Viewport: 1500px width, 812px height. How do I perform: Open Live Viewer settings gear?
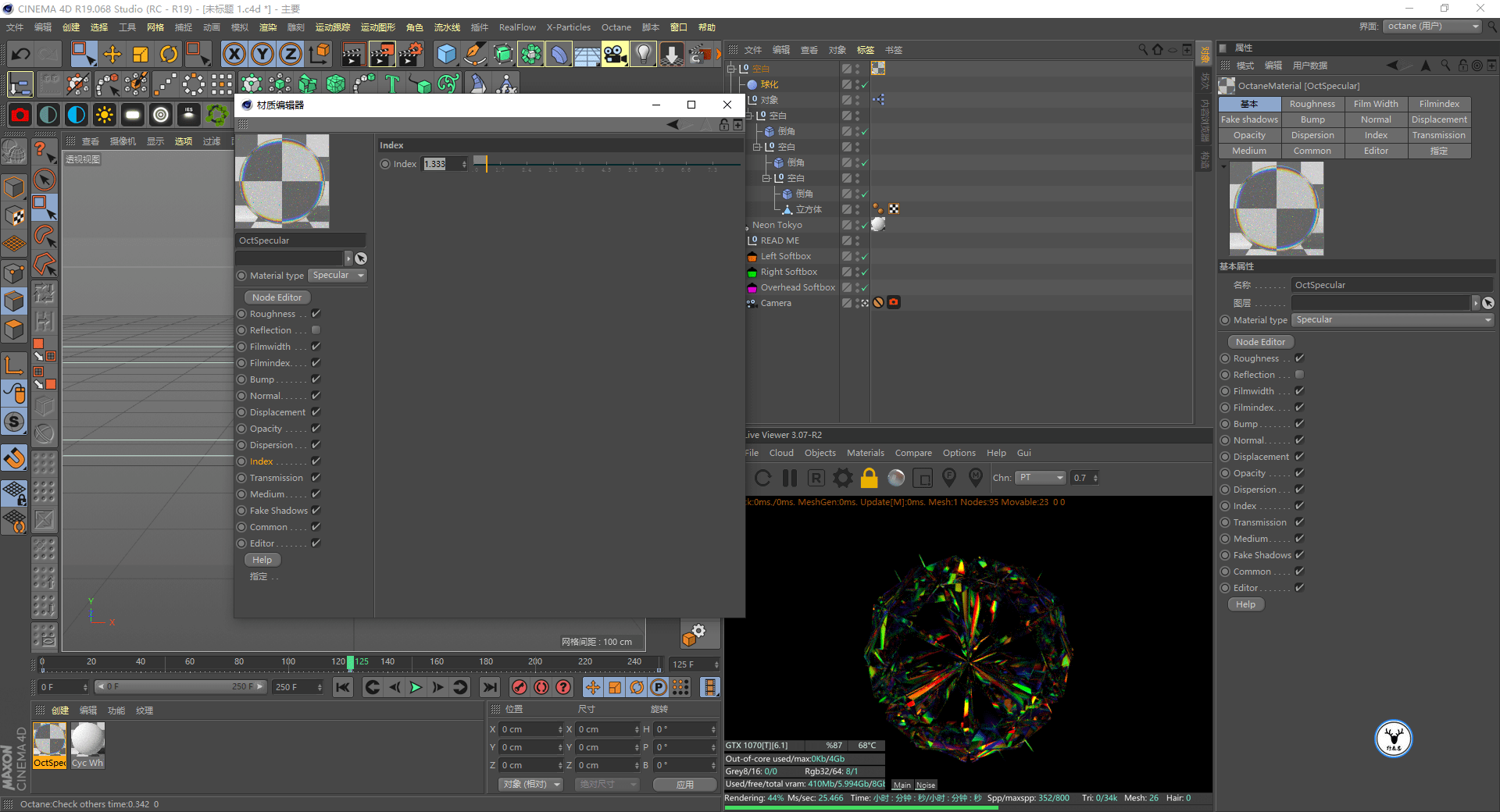(842, 478)
